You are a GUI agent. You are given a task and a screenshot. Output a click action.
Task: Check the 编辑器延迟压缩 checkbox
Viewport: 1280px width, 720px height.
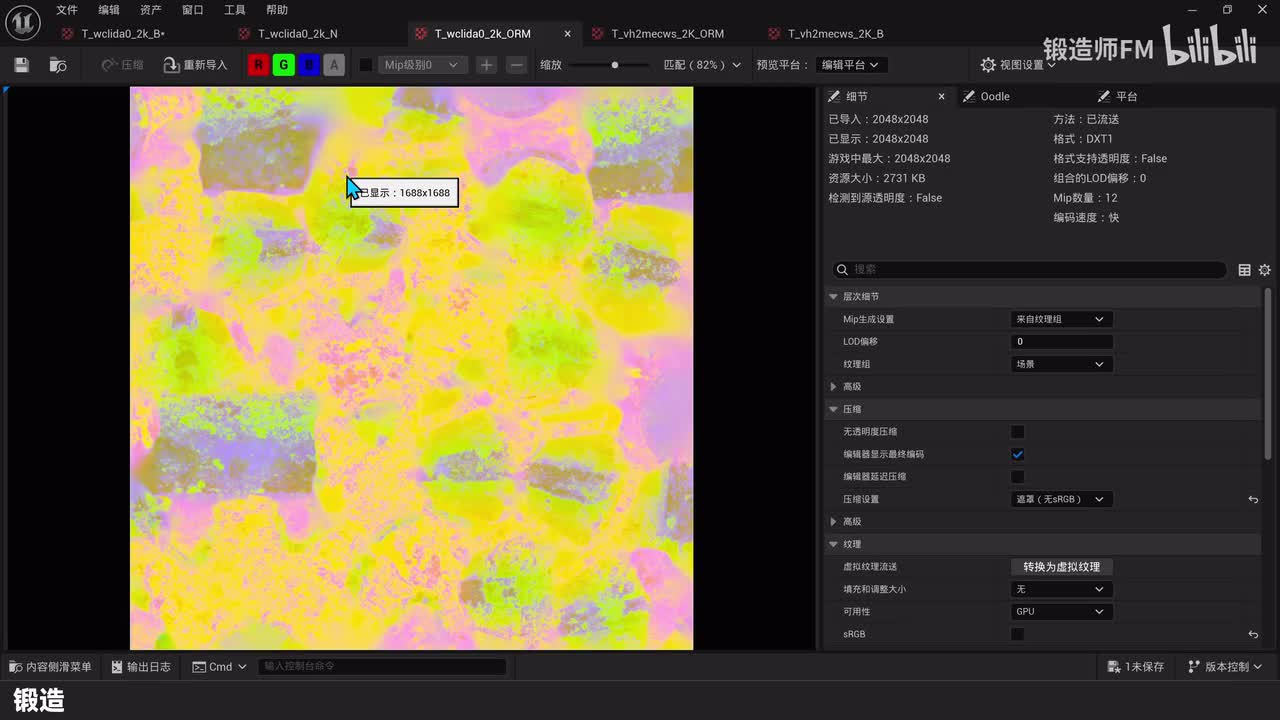point(1017,477)
